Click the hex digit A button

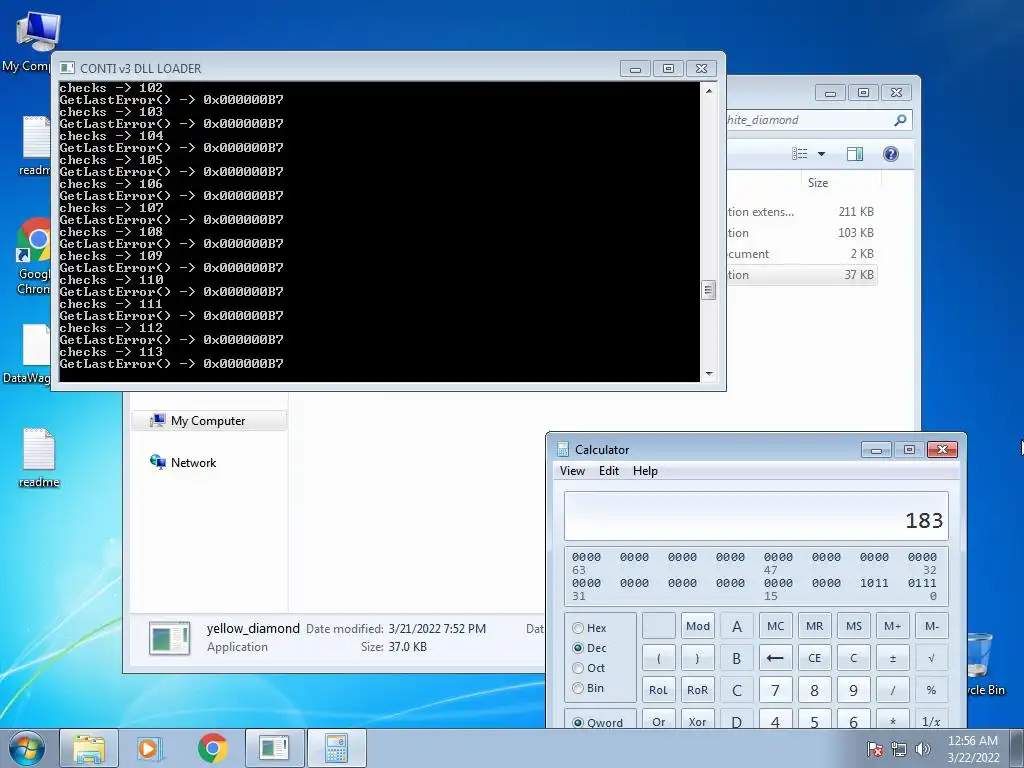[737, 626]
